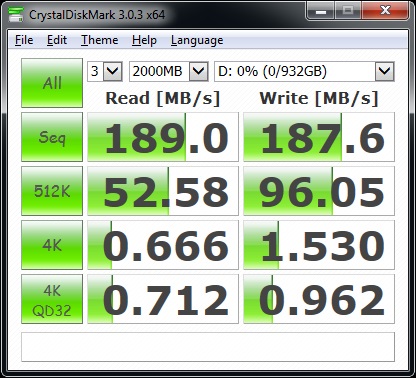
Task: Run the 4K random test
Action: [52, 245]
